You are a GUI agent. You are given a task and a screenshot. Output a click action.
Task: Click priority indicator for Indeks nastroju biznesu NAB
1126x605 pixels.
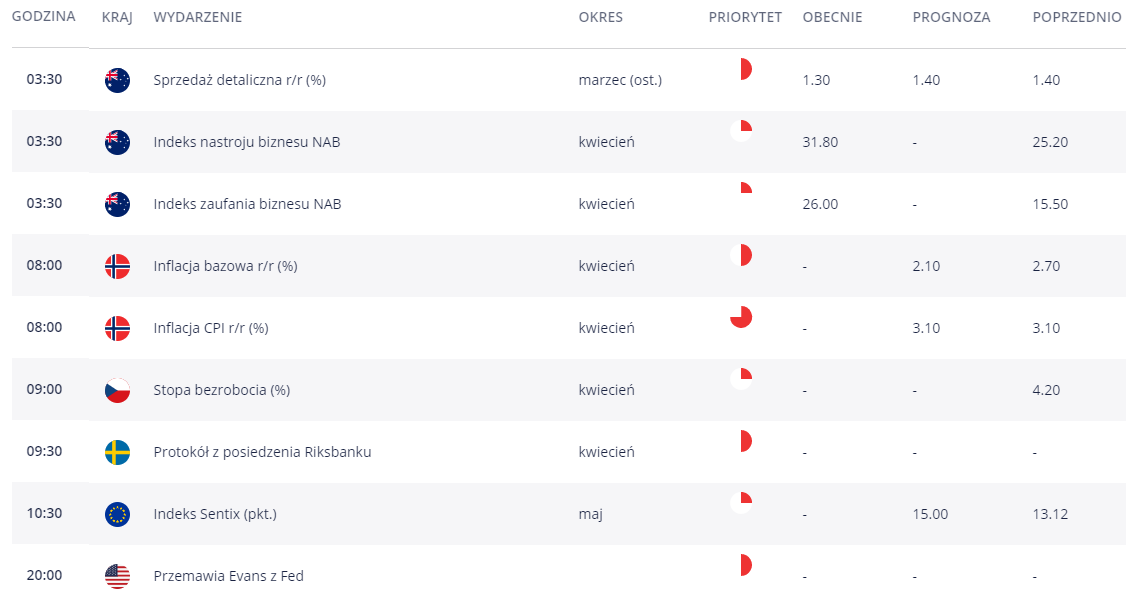coord(741,131)
